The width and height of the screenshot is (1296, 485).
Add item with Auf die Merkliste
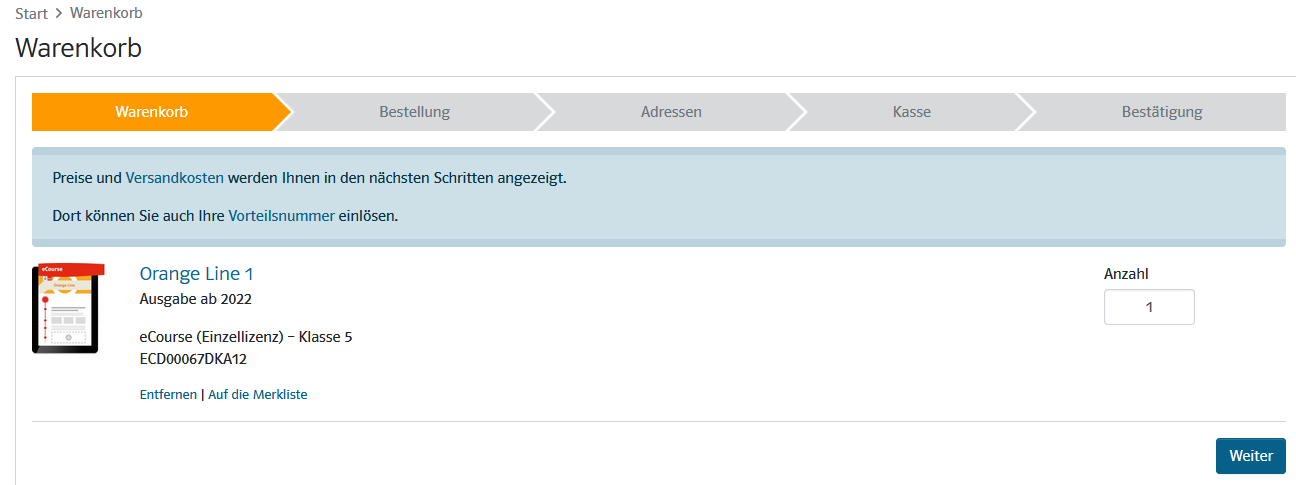[x=258, y=394]
